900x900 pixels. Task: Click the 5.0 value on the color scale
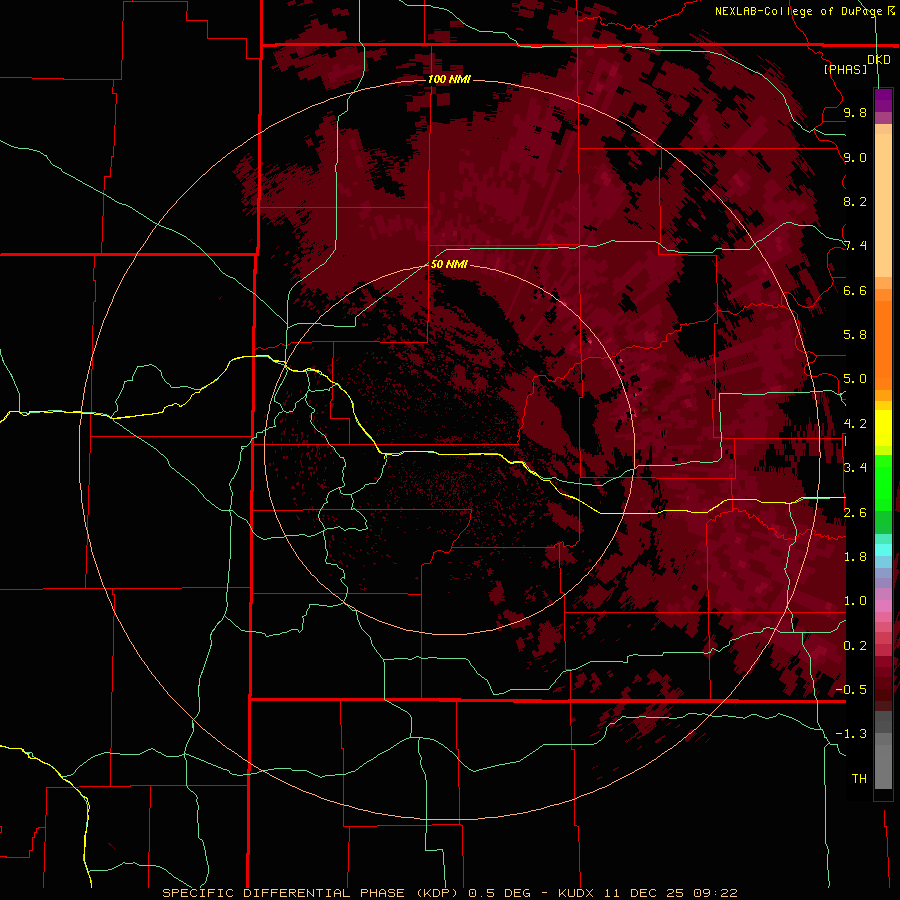[855, 379]
